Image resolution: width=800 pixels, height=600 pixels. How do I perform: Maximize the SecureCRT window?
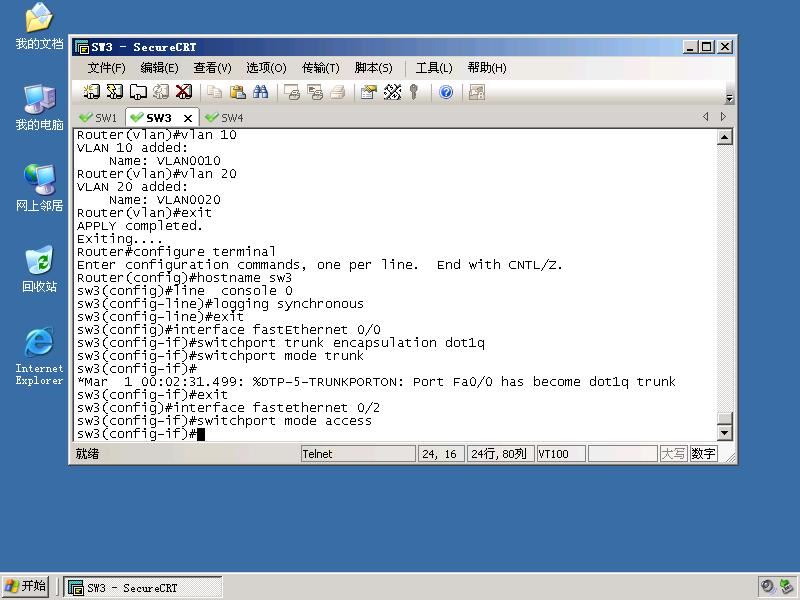707,47
